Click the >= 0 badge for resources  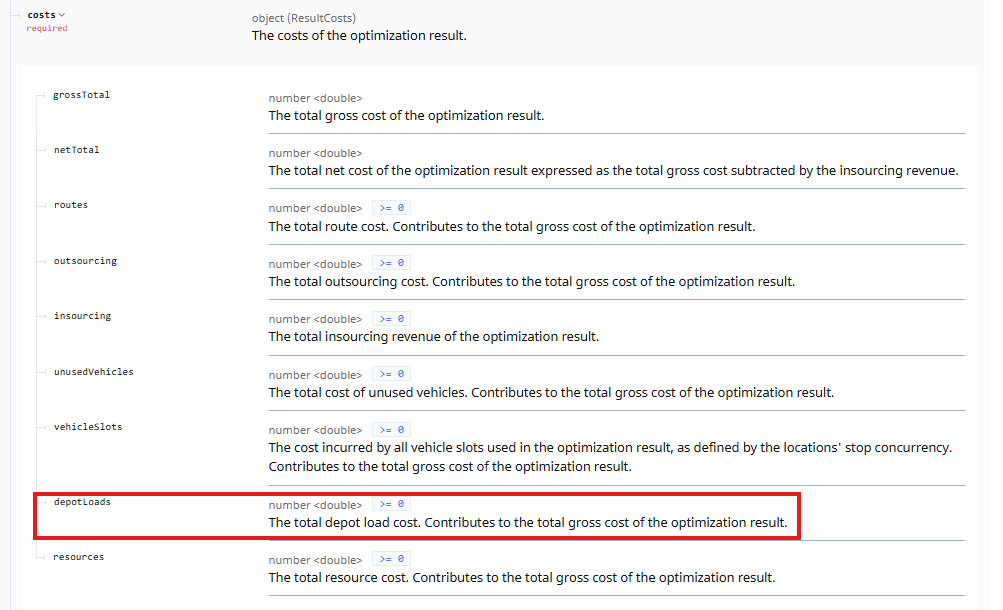pyautogui.click(x=391, y=559)
